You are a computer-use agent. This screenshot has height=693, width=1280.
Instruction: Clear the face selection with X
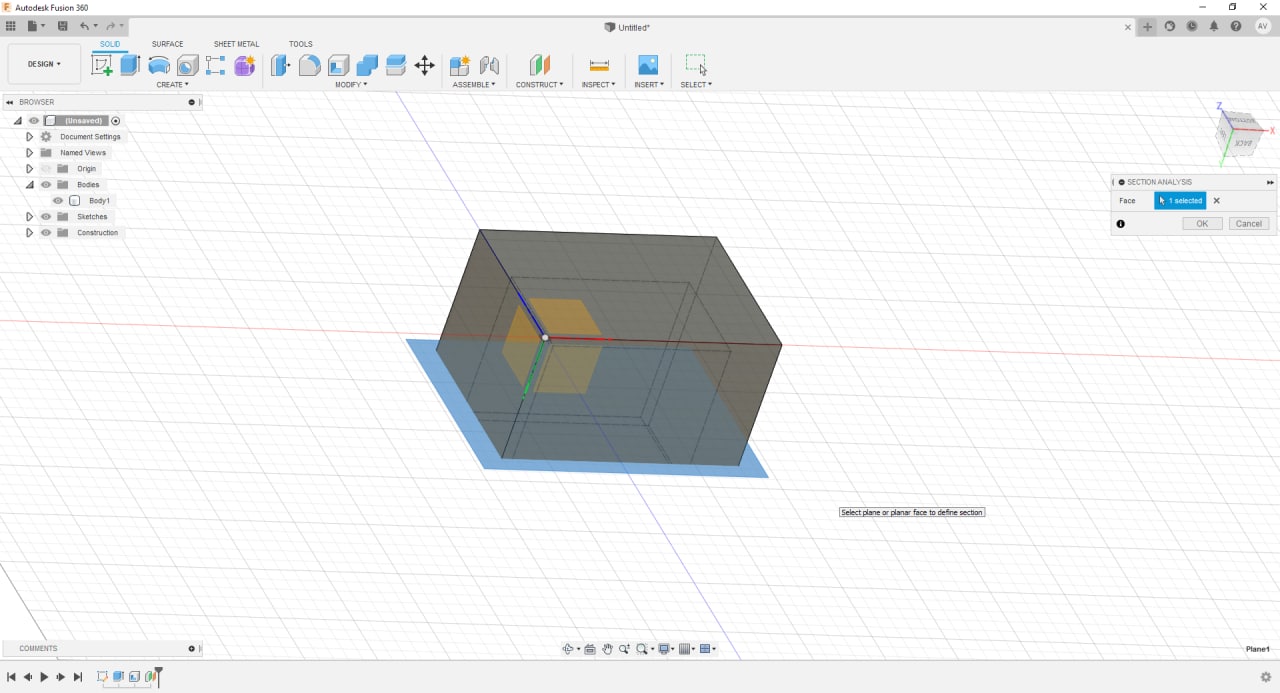click(1217, 201)
